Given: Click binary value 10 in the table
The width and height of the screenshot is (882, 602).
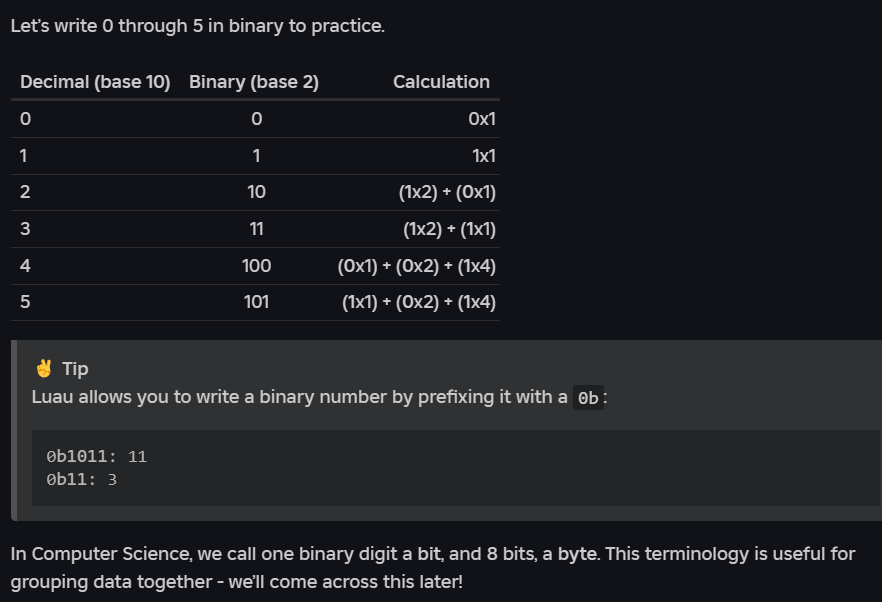Looking at the screenshot, I should click(x=256, y=192).
